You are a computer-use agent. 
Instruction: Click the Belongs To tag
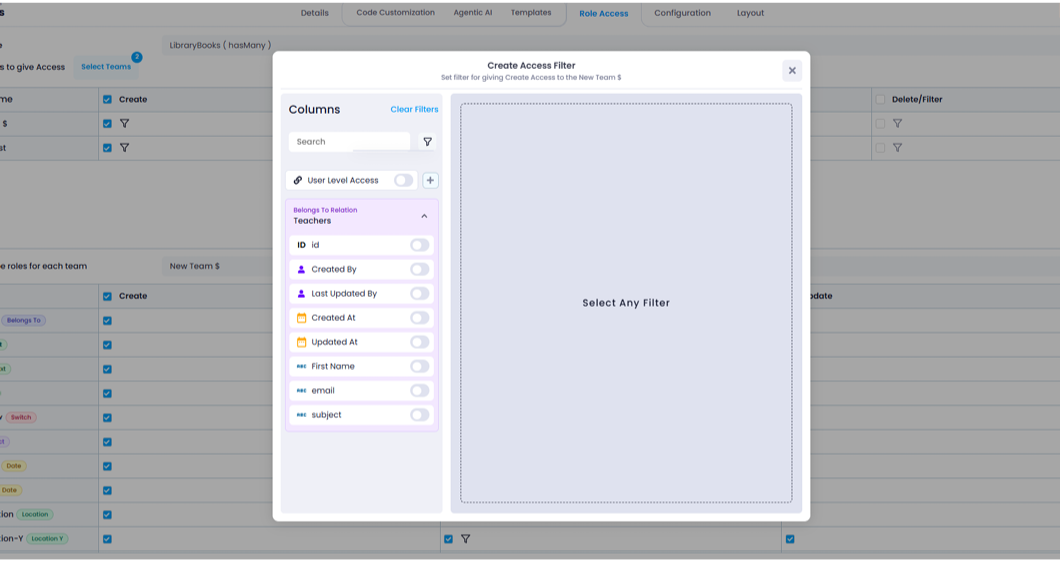click(x=24, y=321)
